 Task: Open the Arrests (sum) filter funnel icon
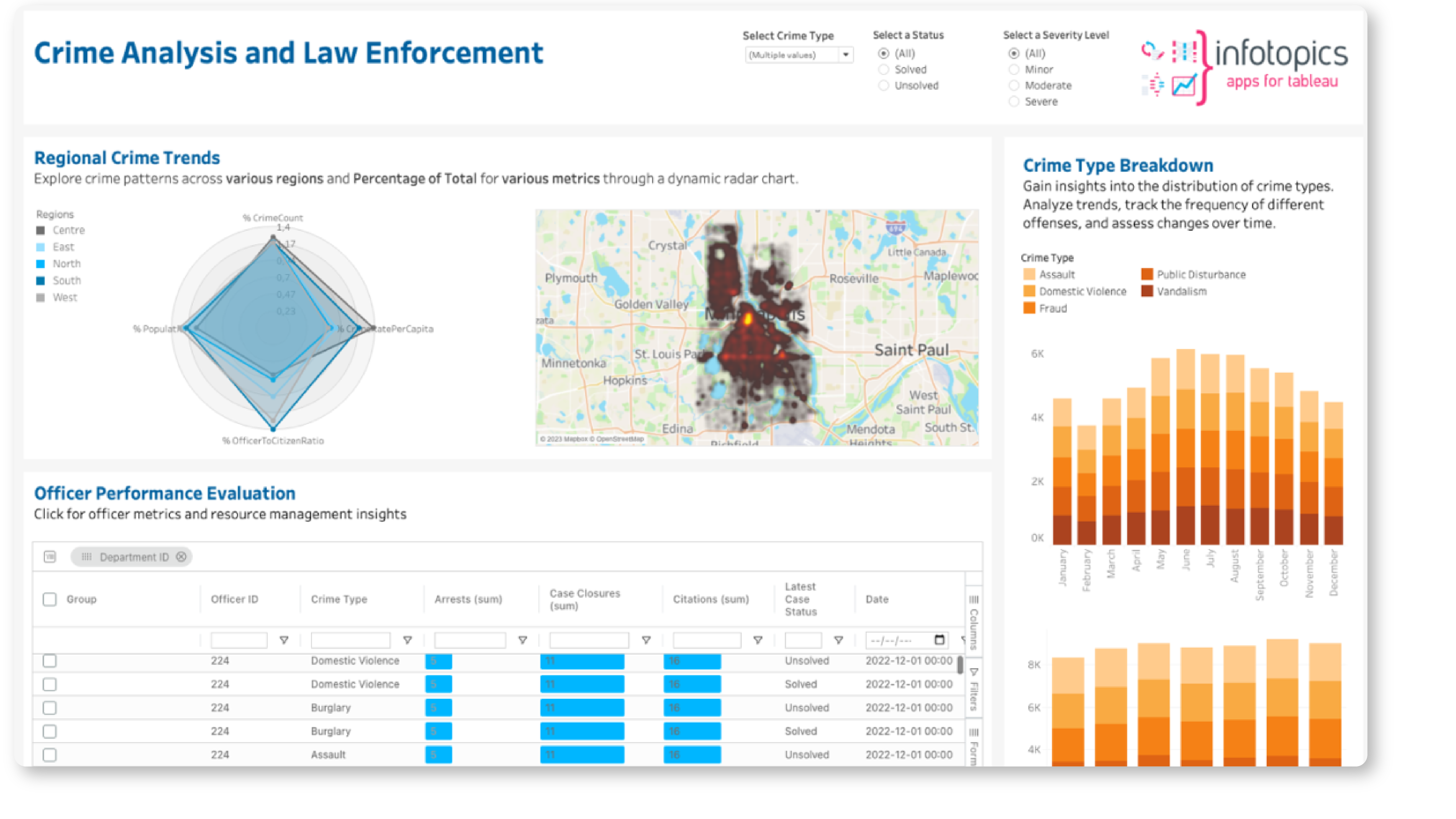(523, 640)
